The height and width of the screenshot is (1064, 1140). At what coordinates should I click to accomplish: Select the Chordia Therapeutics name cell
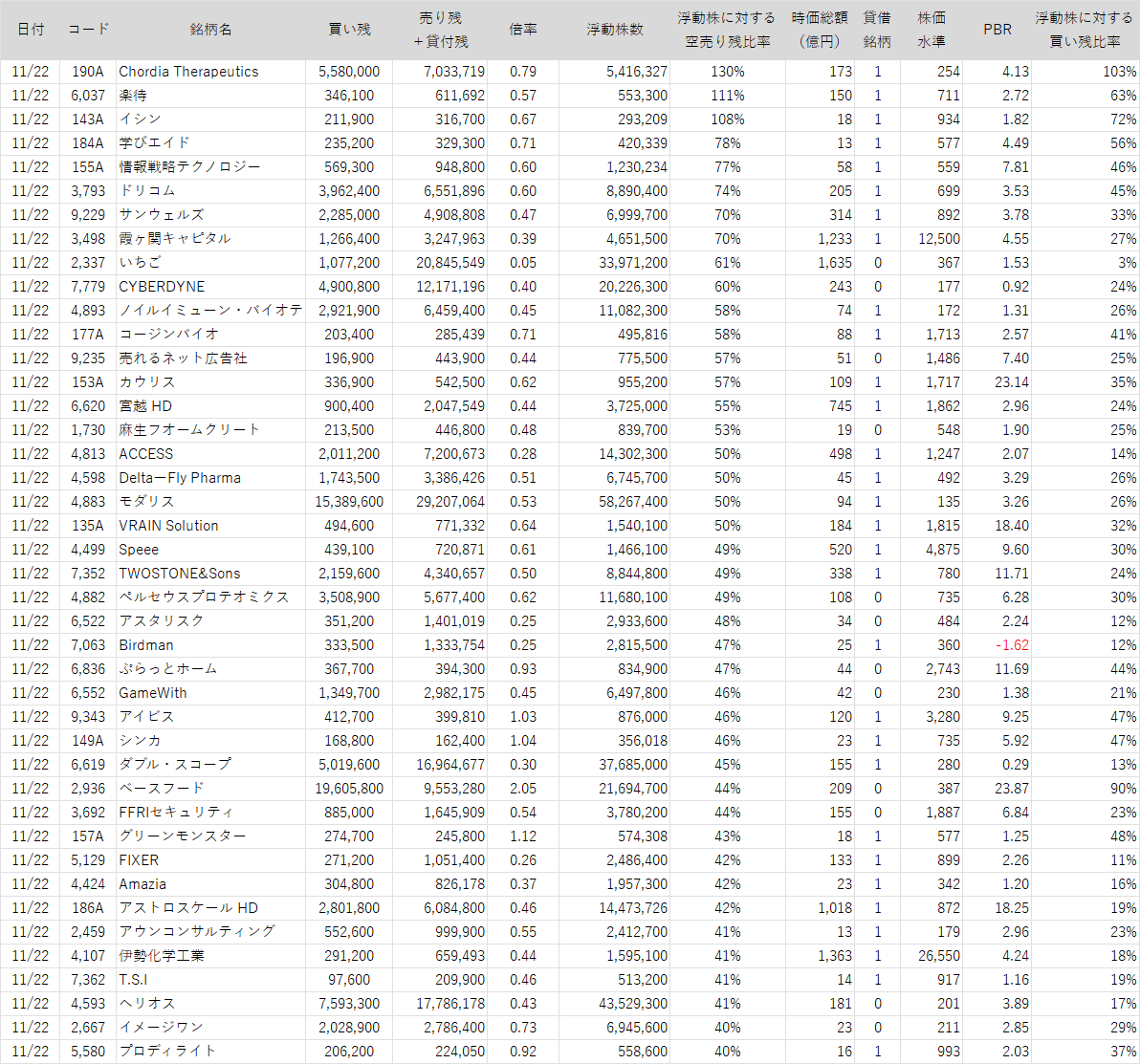(x=188, y=72)
